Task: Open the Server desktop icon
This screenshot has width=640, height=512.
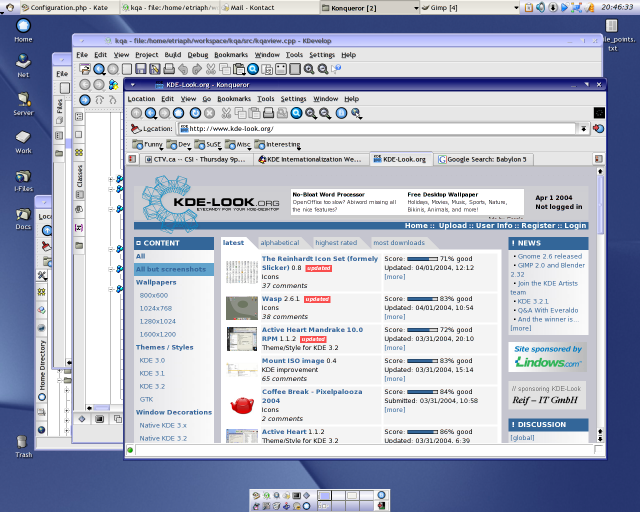Action: (23, 104)
